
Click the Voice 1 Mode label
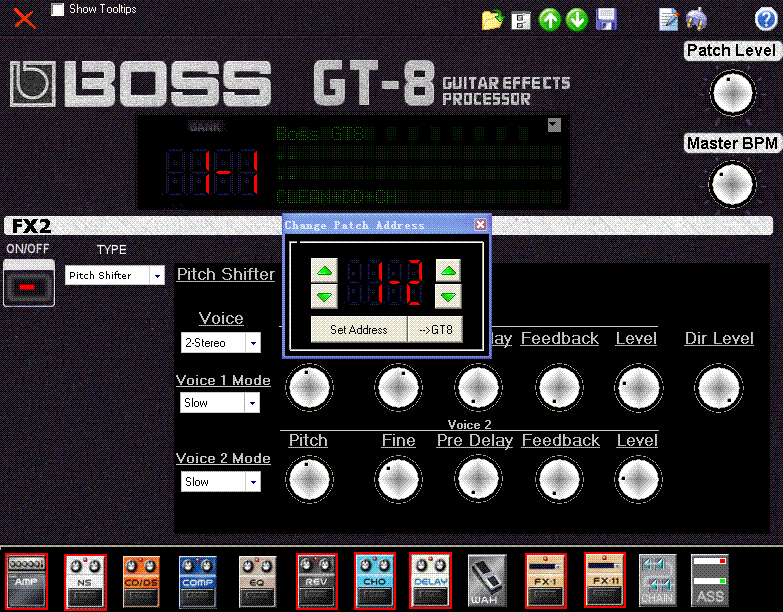pyautogui.click(x=223, y=380)
